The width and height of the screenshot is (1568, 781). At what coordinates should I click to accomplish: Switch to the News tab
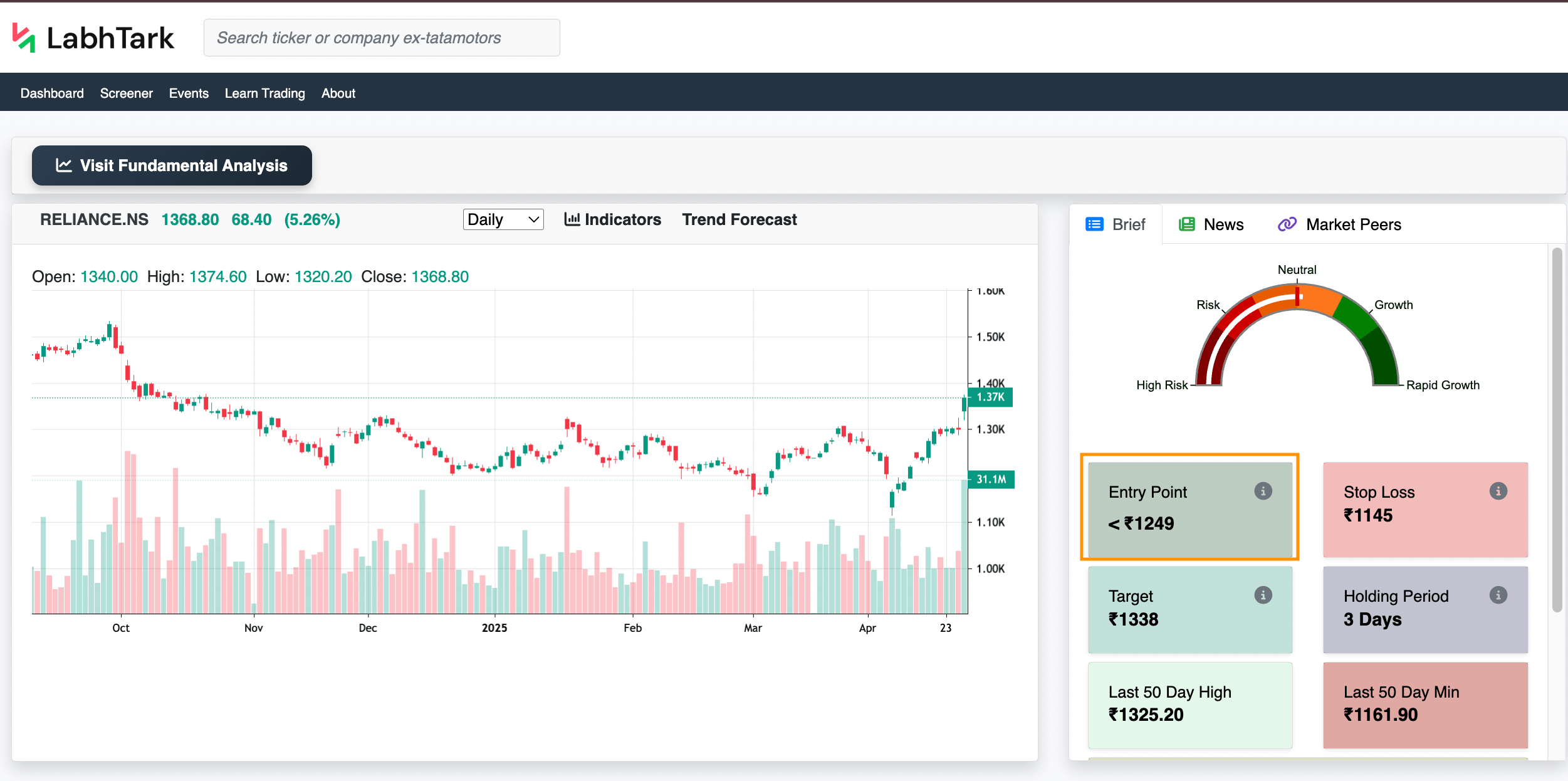coord(1211,224)
